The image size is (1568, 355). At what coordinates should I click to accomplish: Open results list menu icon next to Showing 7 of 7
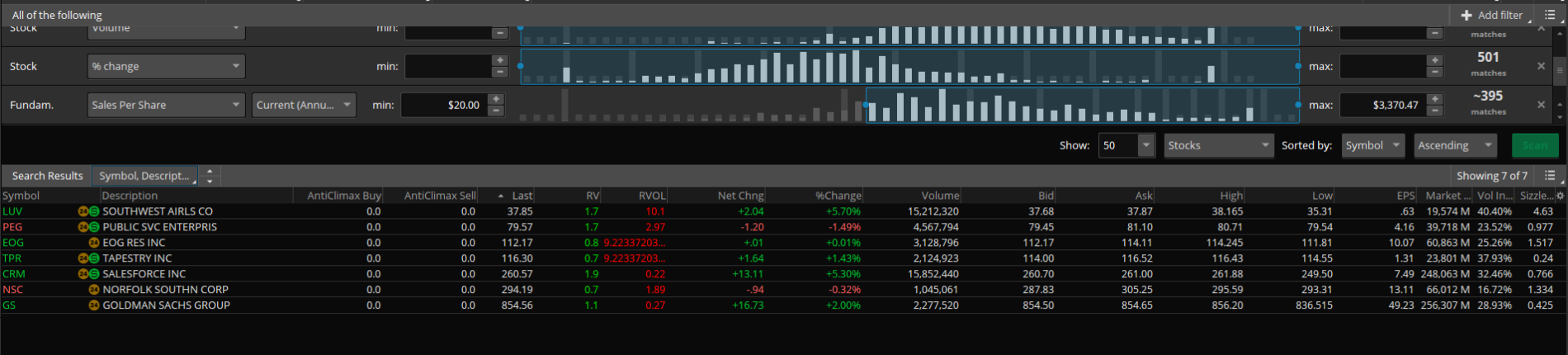[1550, 176]
